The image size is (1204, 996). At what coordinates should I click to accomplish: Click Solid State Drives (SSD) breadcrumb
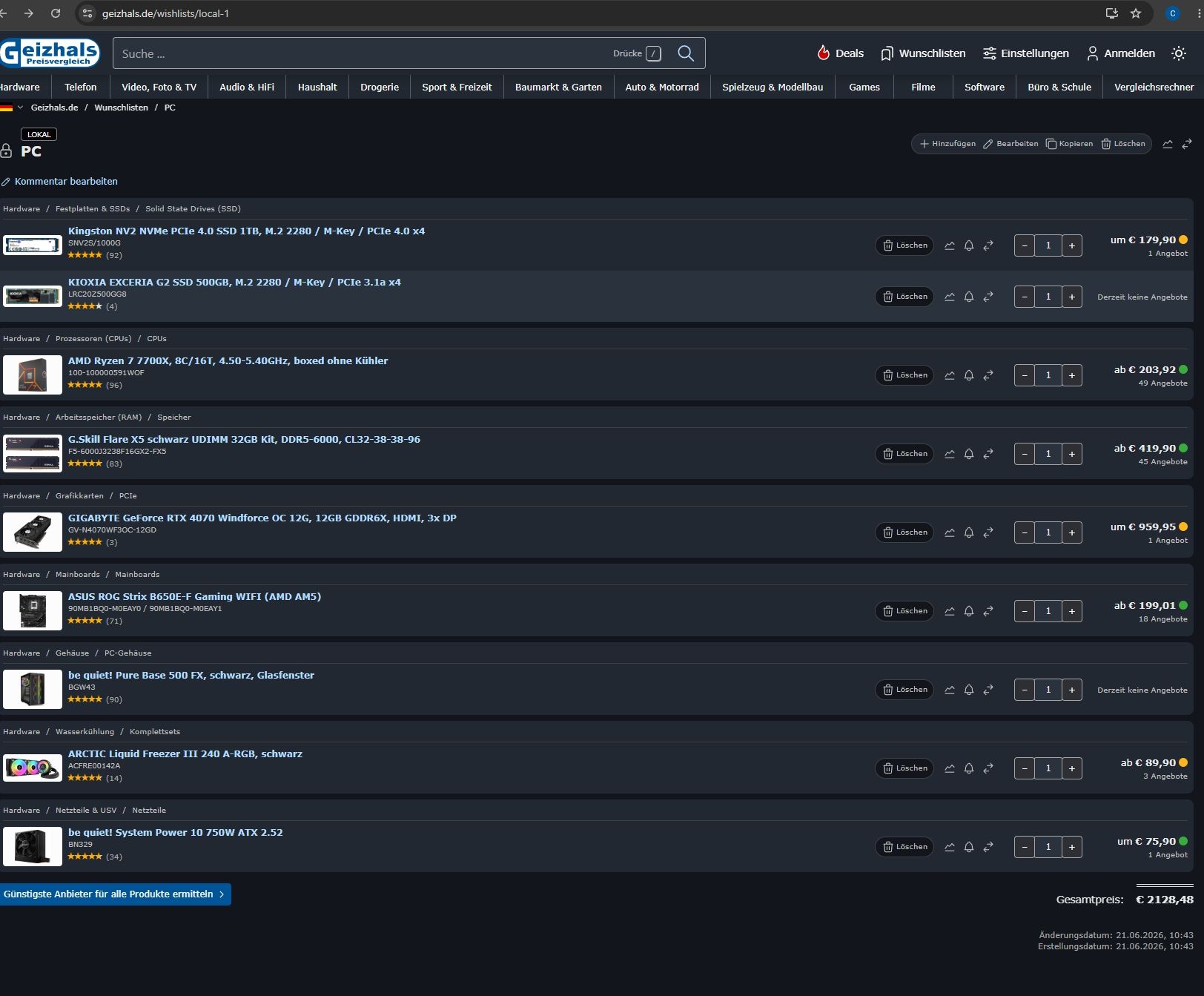(193, 209)
